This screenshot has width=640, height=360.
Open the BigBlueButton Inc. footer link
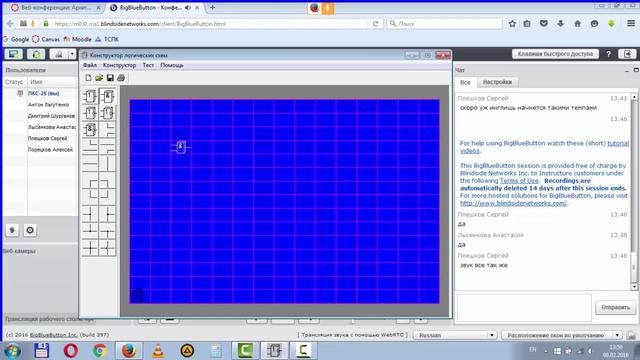(53, 335)
